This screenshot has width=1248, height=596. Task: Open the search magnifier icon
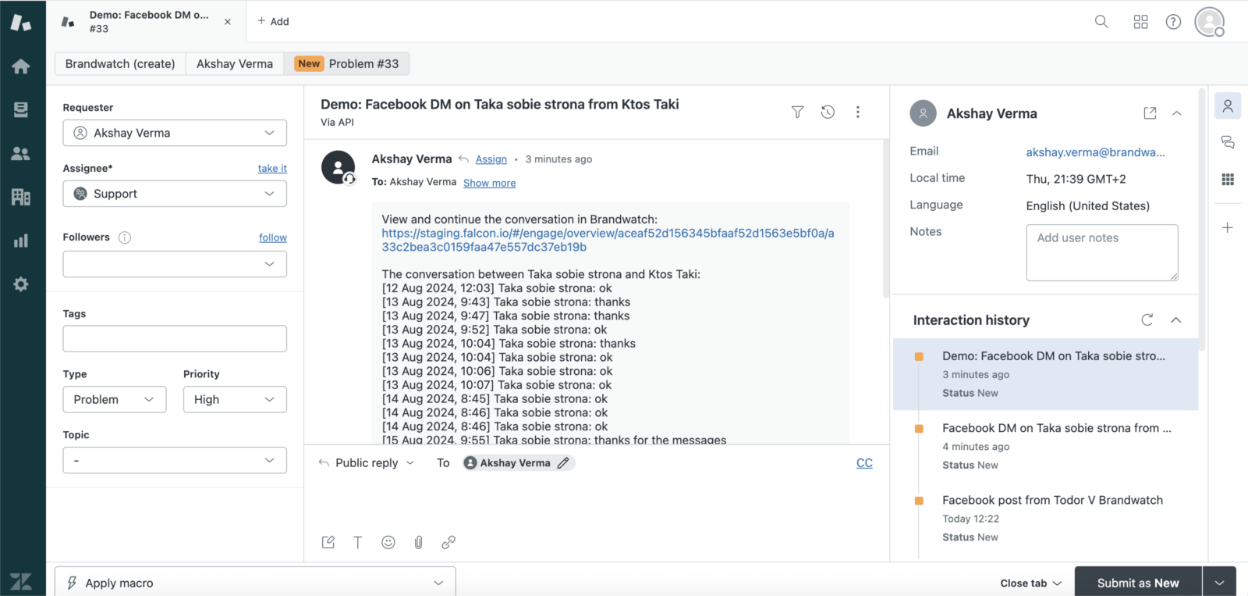point(1101,21)
